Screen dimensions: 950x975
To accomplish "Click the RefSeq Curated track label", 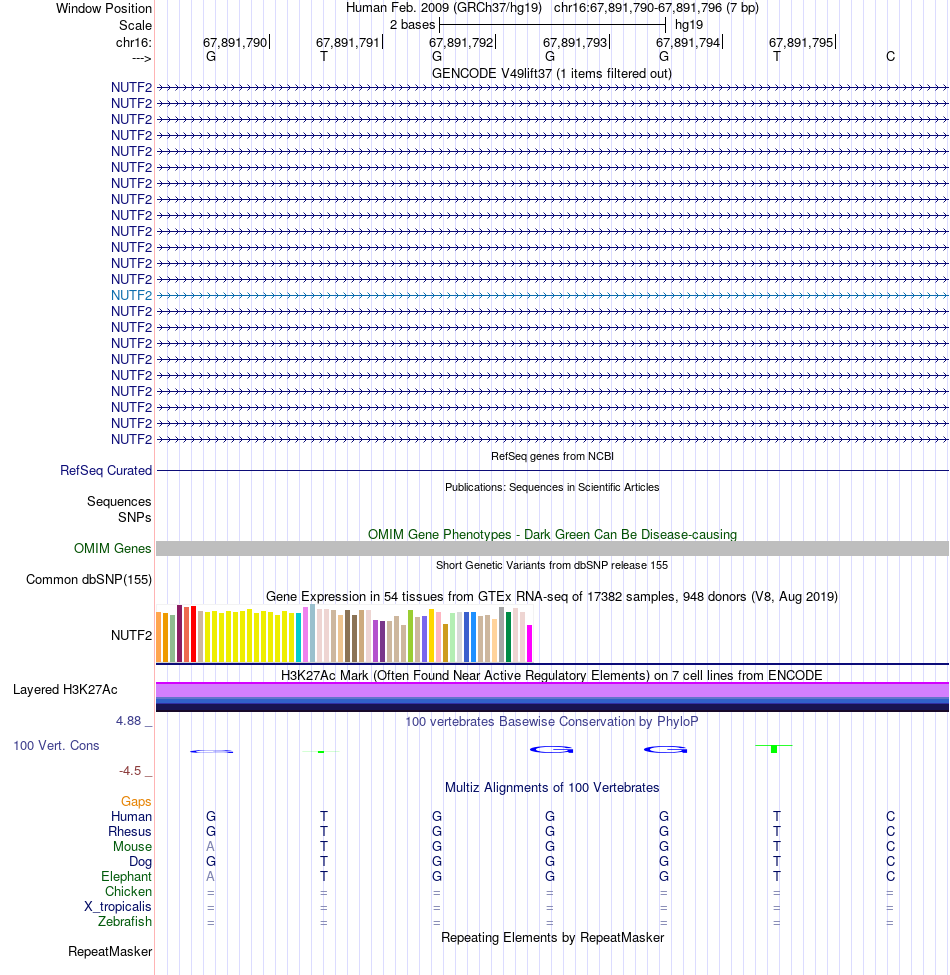I will pyautogui.click(x=106, y=471).
